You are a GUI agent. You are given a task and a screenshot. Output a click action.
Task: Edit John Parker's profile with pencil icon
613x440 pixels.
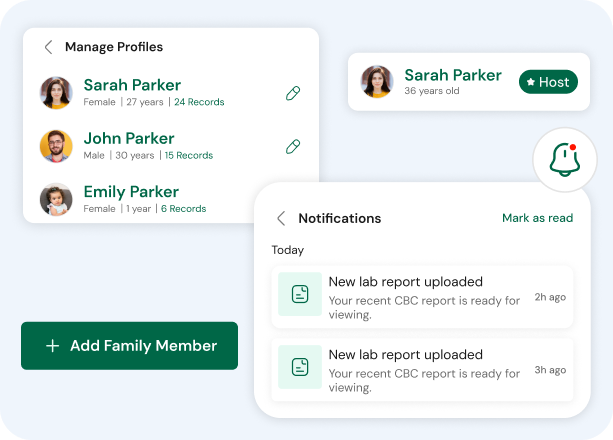[293, 146]
